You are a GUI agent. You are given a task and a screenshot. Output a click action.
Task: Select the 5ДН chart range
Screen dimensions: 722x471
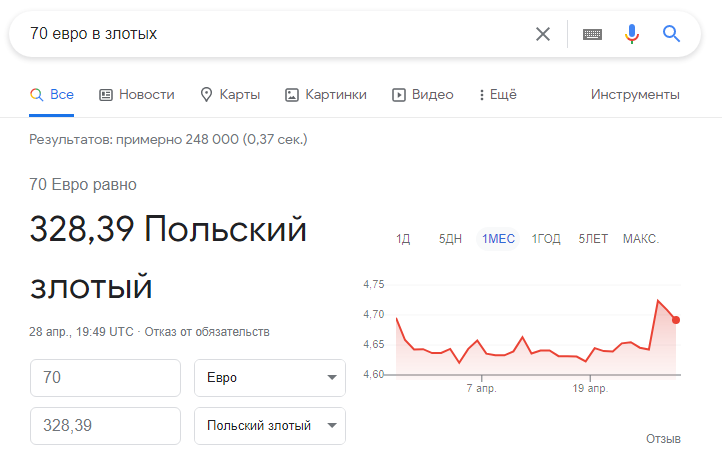click(450, 239)
